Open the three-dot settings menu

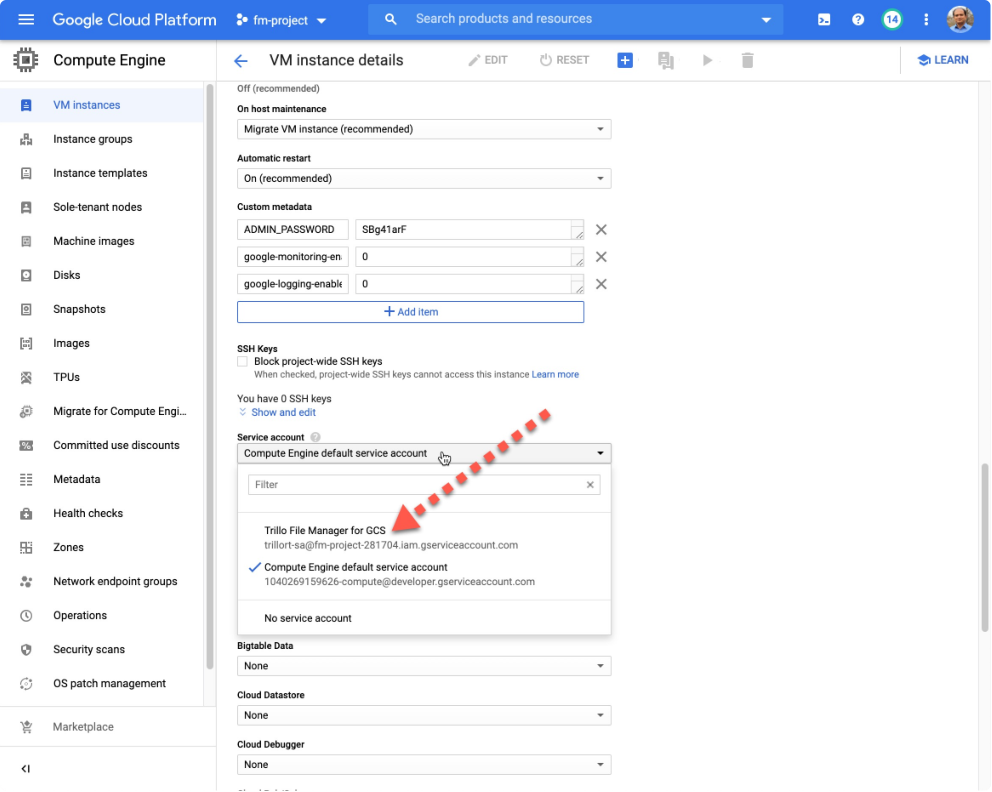click(926, 20)
